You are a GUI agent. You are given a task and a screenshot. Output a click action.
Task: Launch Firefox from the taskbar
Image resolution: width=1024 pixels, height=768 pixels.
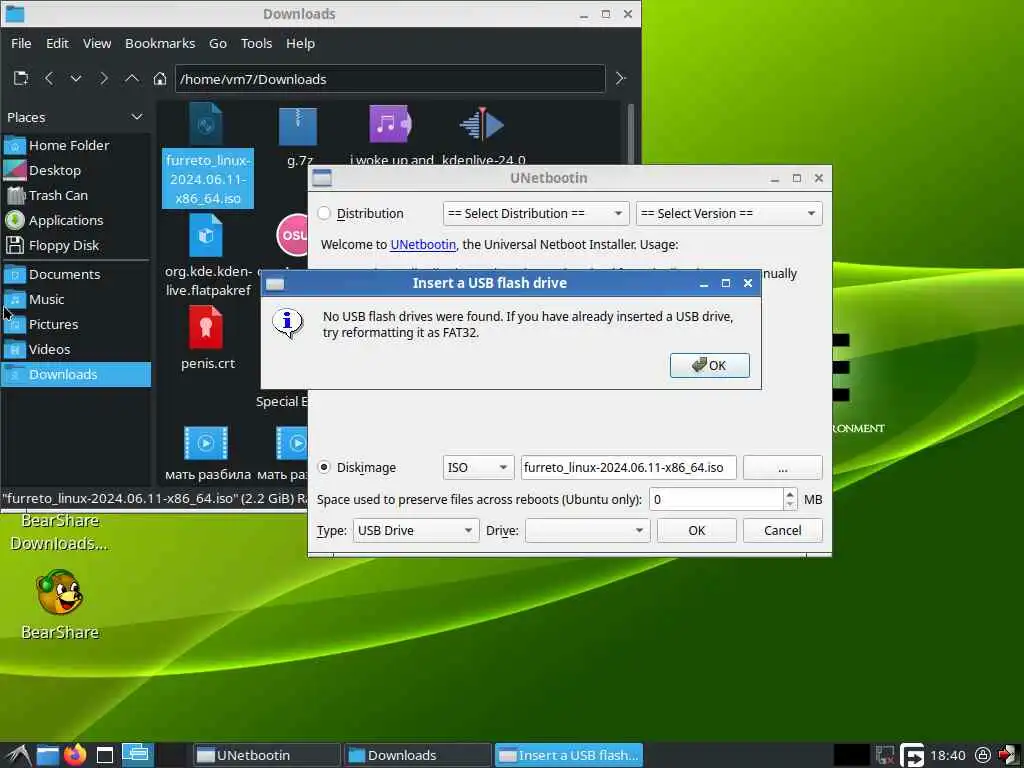[x=75, y=755]
